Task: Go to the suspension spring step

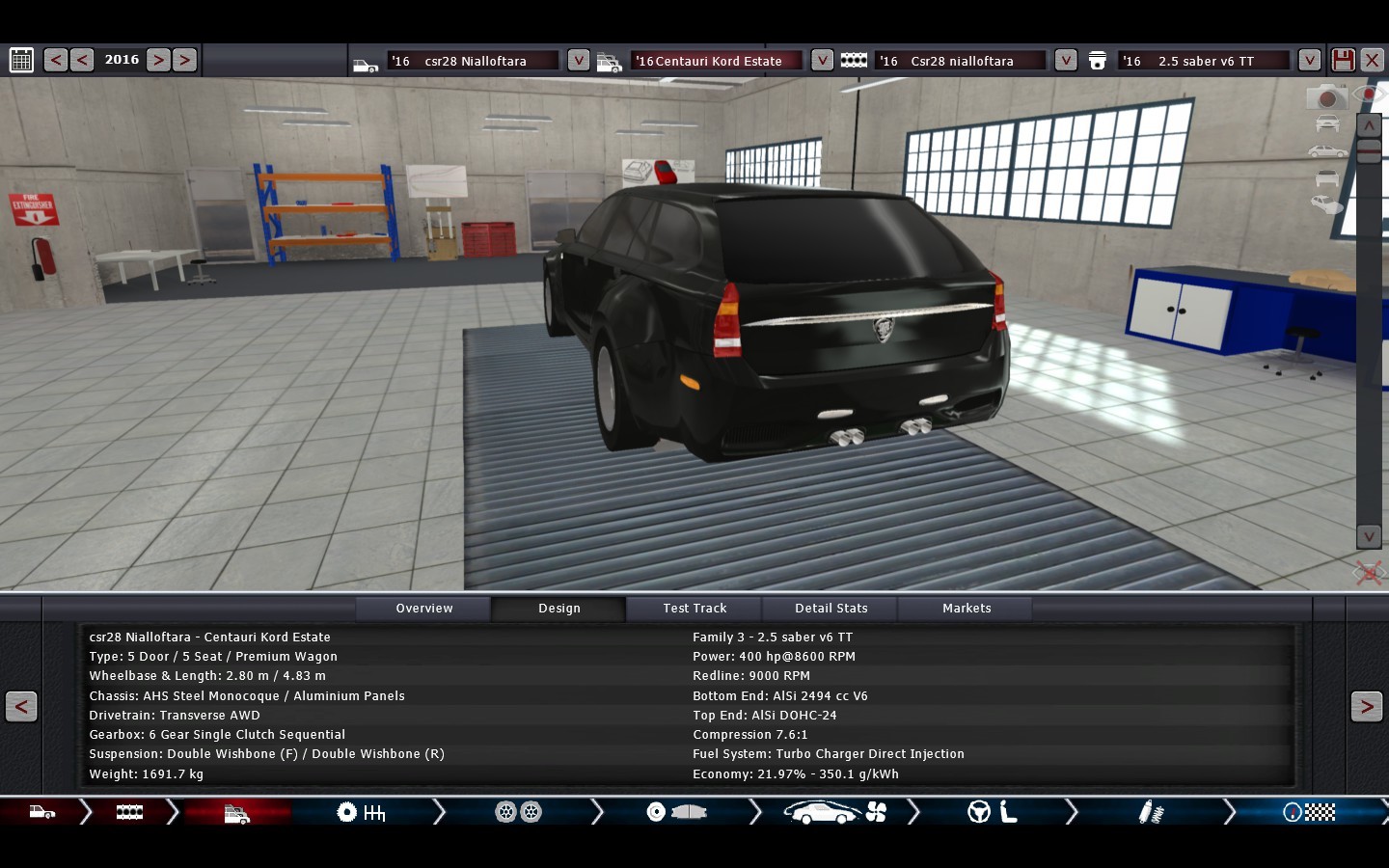Action: click(x=1151, y=813)
